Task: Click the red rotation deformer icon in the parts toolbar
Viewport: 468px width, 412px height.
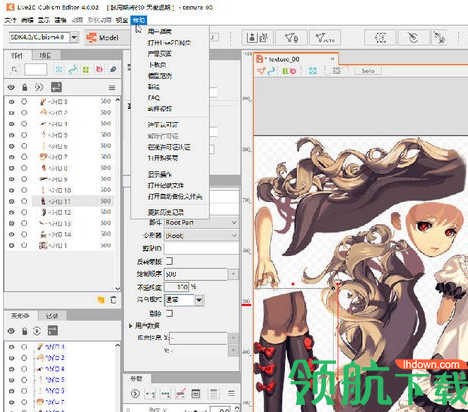Action: (99, 69)
